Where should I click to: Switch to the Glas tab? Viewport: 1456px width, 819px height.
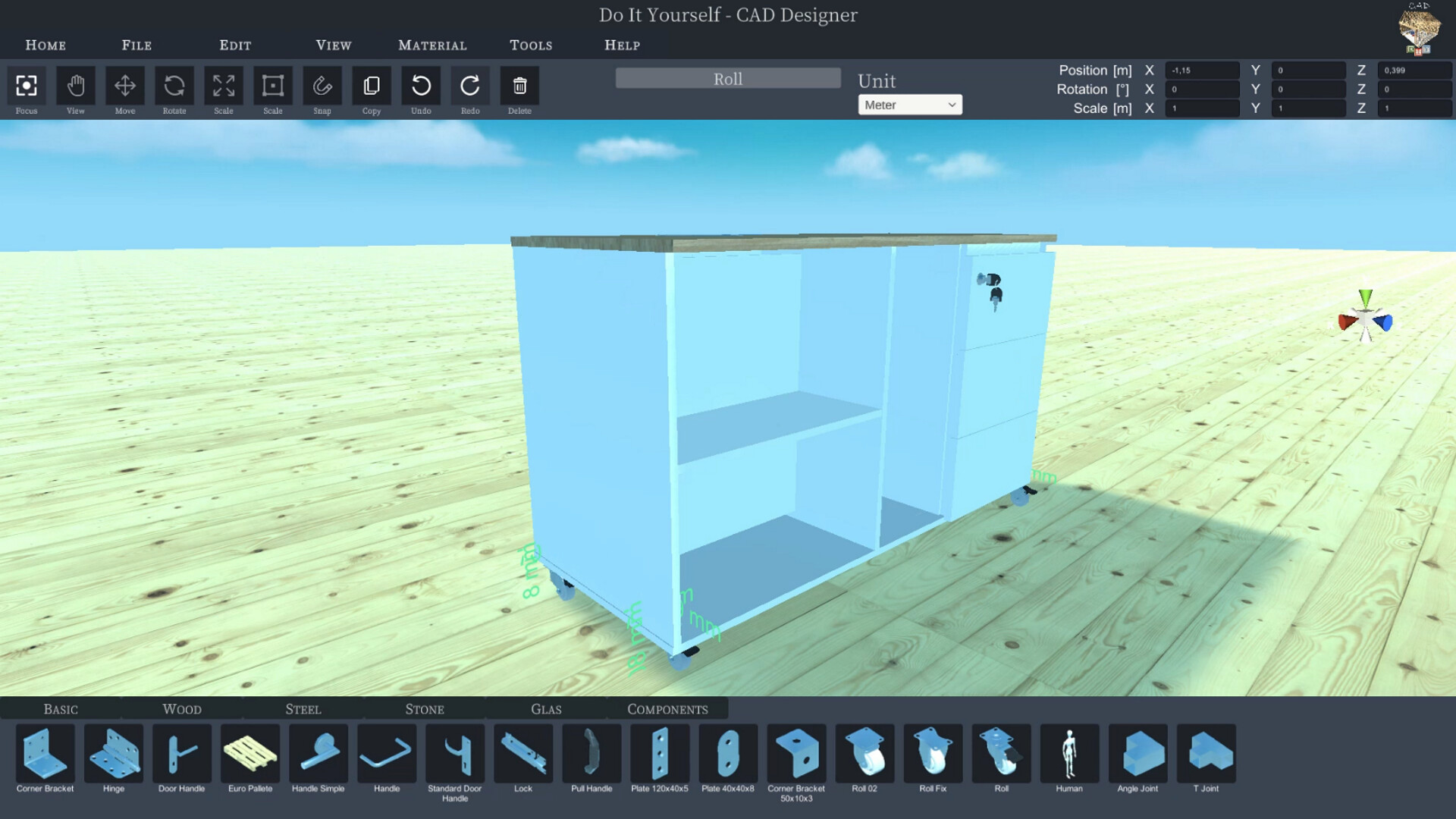tap(545, 708)
